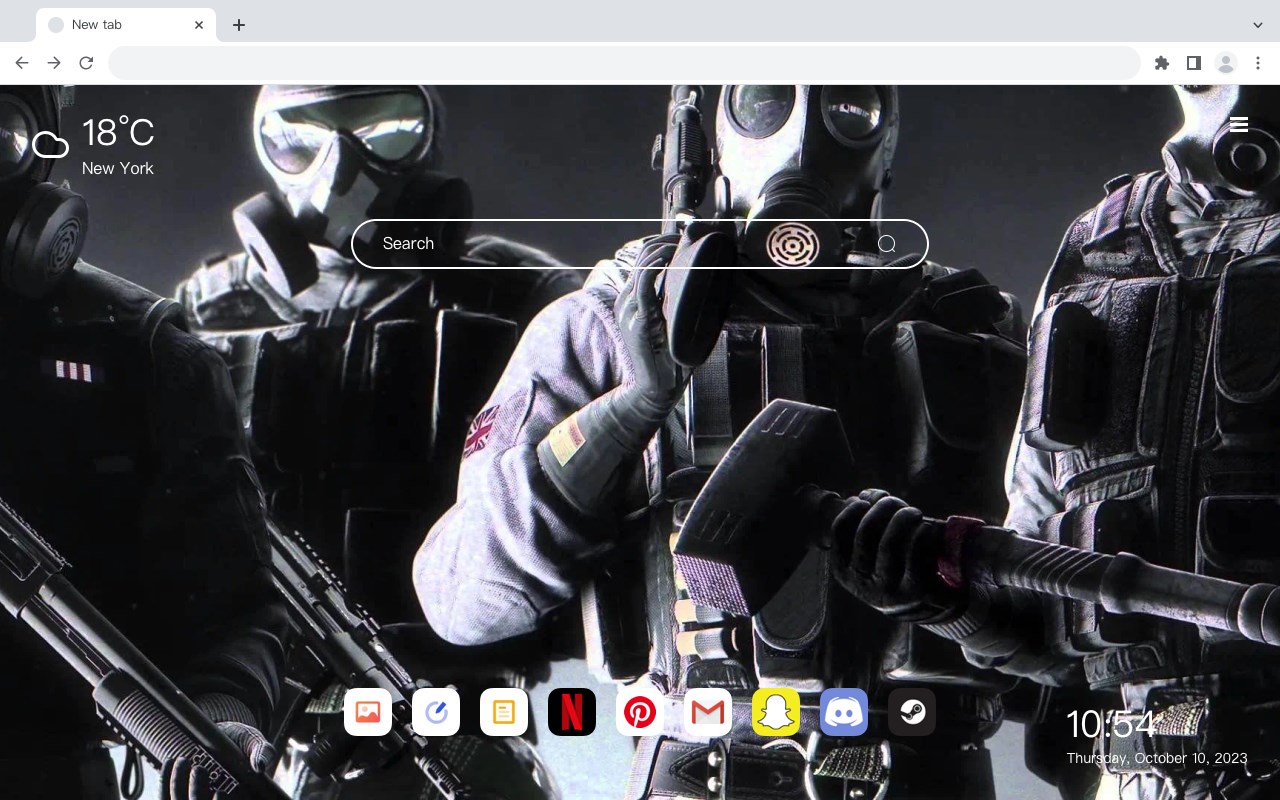This screenshot has width=1280, height=800.
Task: Open the blue tasks checkmark shortcut
Action: pos(436,712)
